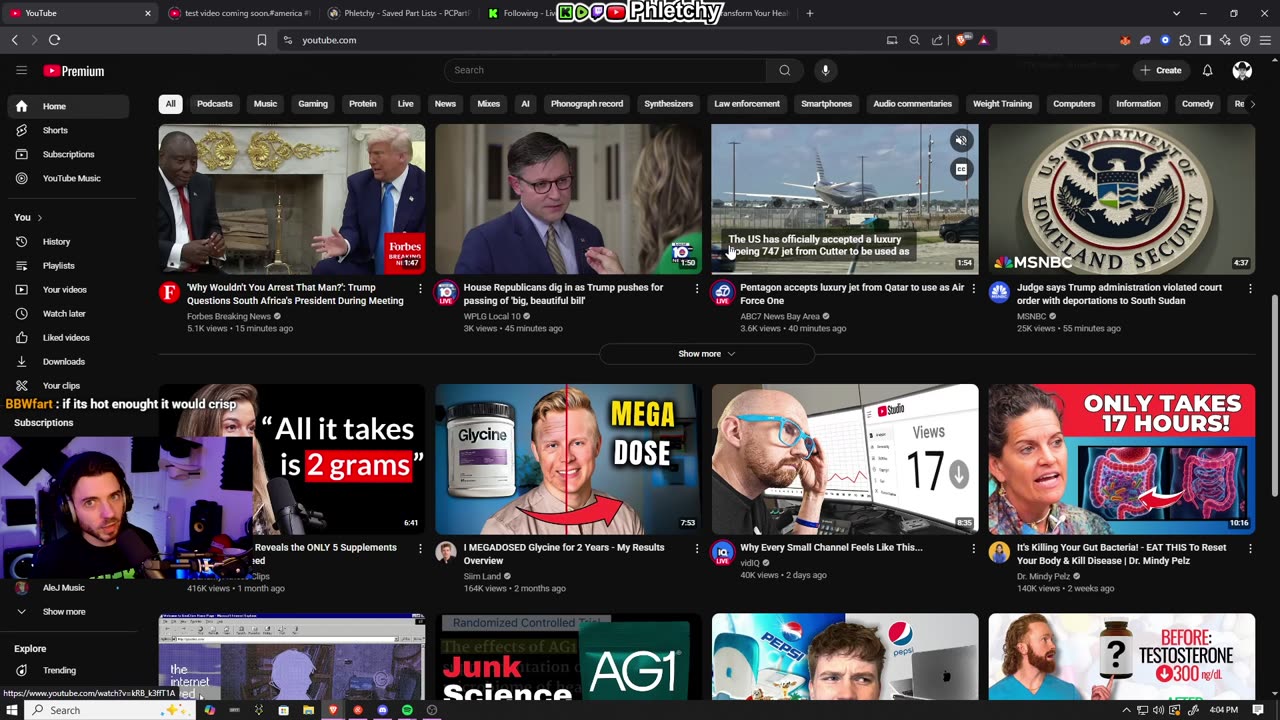The width and height of the screenshot is (1280, 720).
Task: Toggle captions on the Pentagon jet preview
Action: (x=961, y=170)
